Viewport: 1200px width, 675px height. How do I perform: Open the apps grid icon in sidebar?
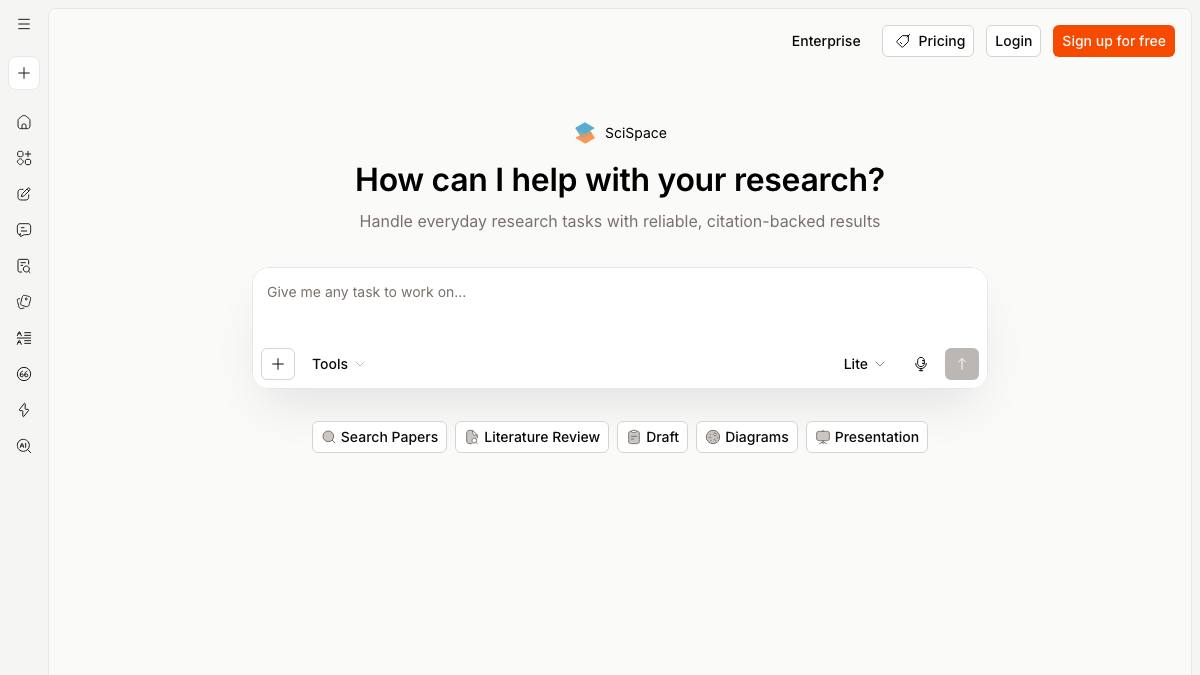(x=24, y=158)
